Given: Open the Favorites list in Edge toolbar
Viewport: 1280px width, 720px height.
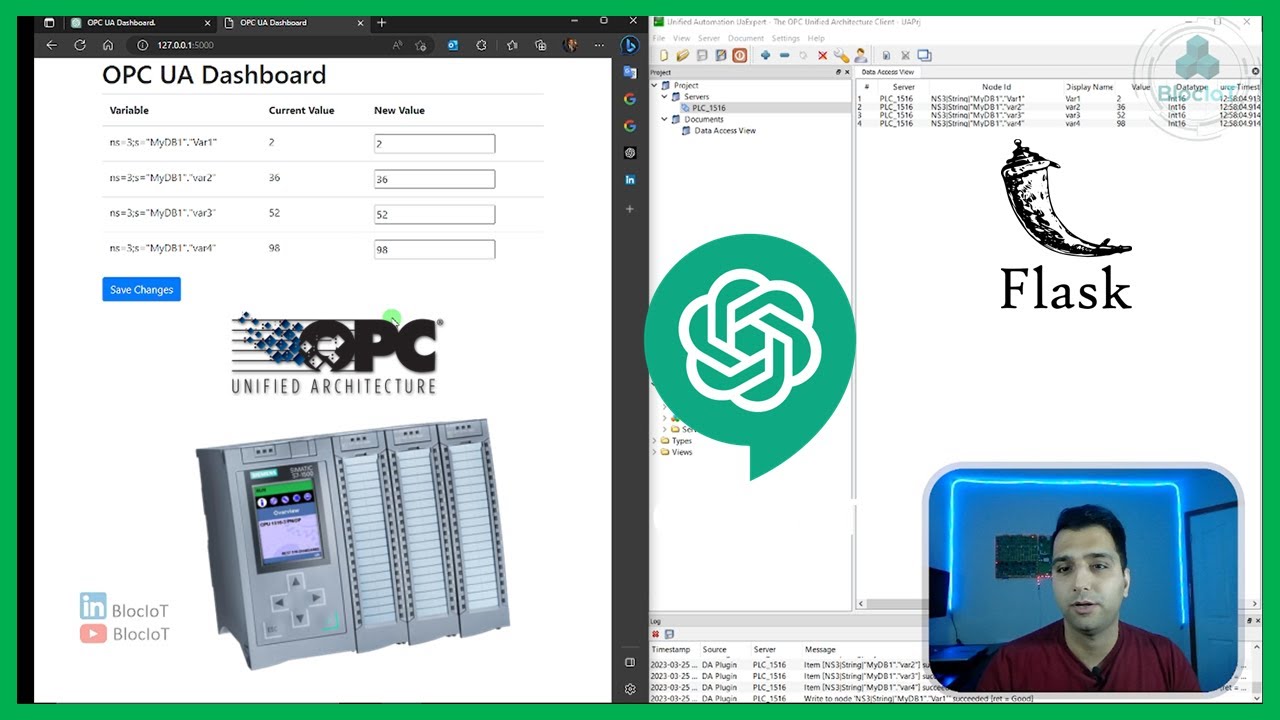Looking at the screenshot, I should [x=512, y=45].
